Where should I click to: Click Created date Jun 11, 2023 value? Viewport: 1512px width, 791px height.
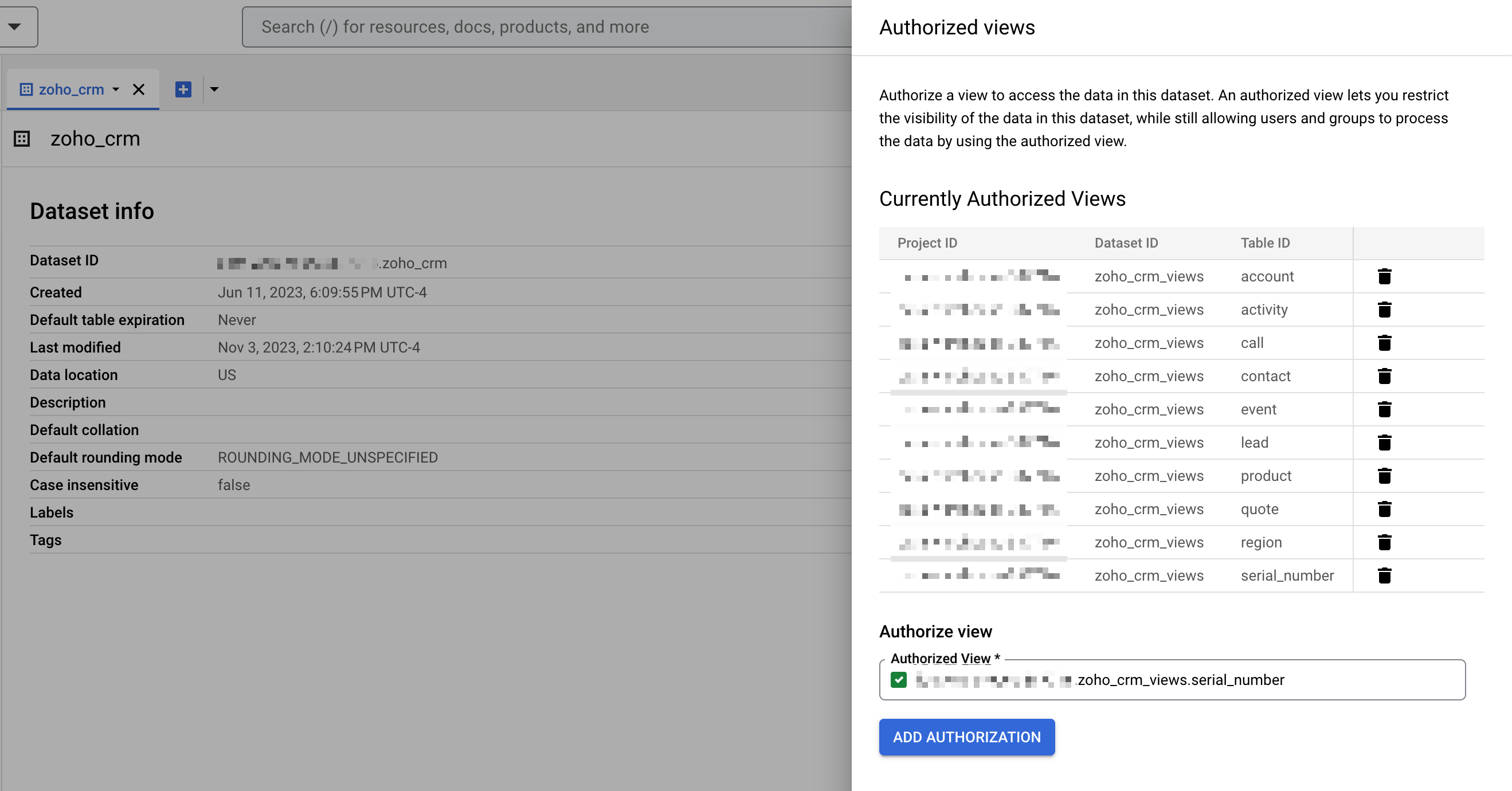point(322,292)
